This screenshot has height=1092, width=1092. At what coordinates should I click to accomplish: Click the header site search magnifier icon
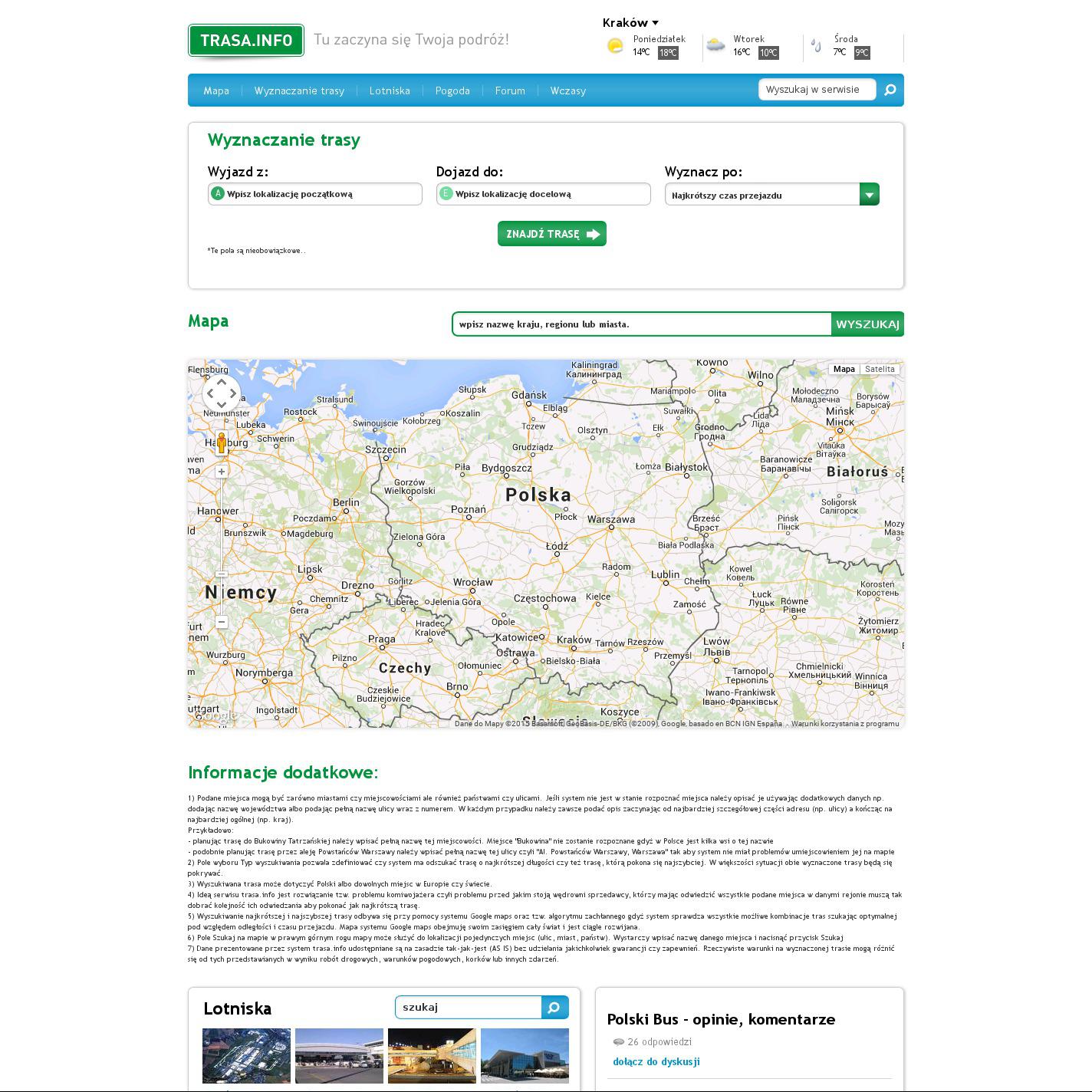890,90
